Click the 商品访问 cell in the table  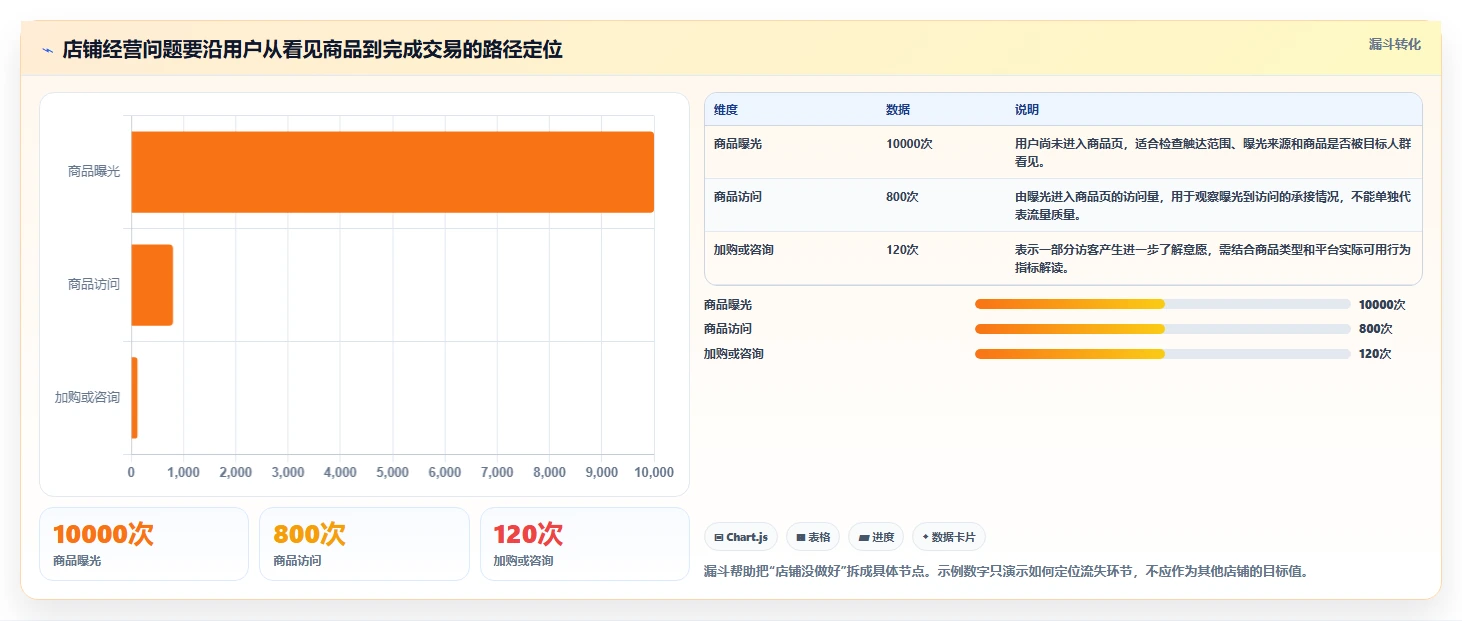(738, 197)
